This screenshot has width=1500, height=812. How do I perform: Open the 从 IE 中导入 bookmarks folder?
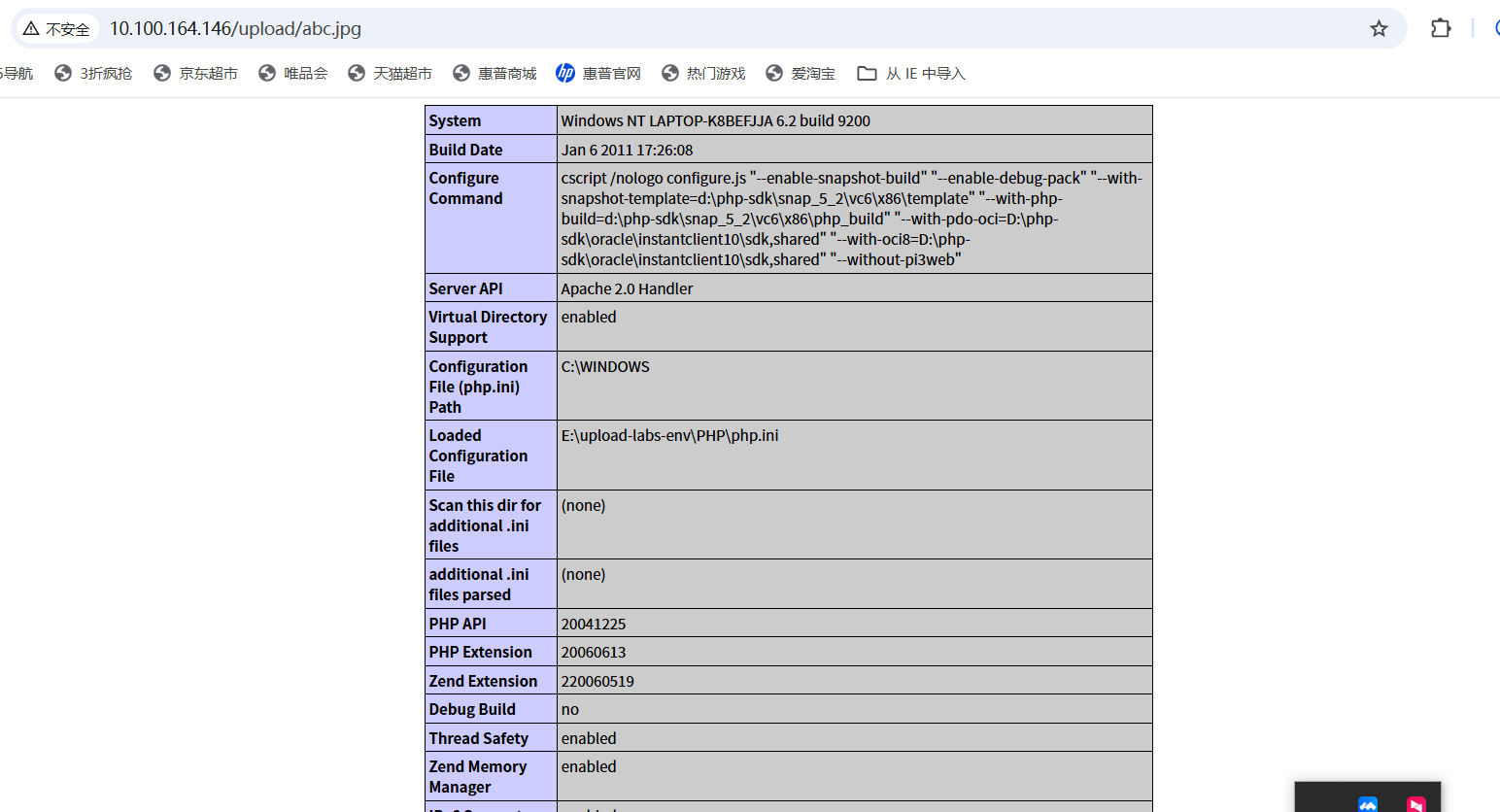tap(911, 73)
